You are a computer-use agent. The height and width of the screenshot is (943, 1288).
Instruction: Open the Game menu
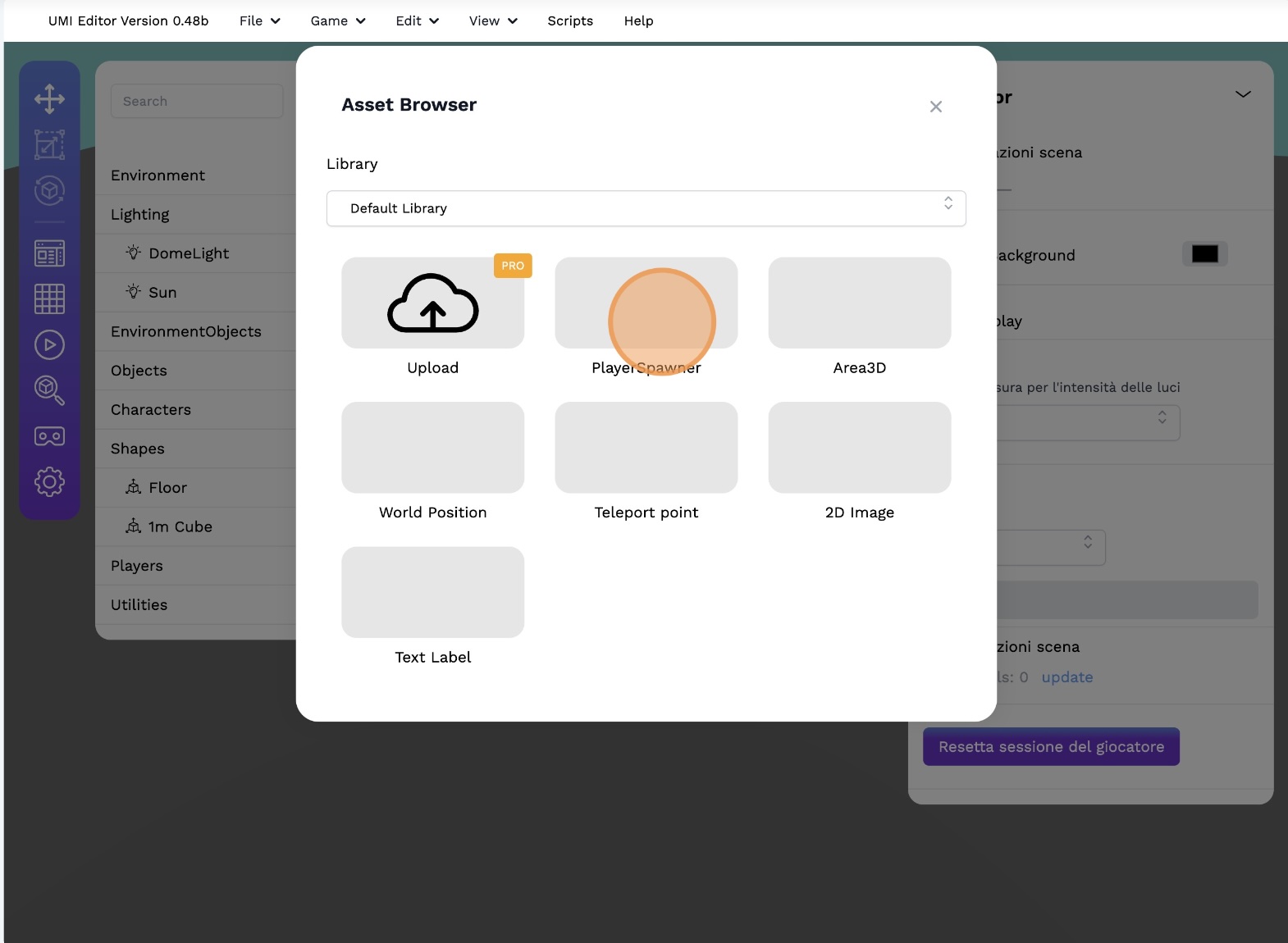coord(337,21)
